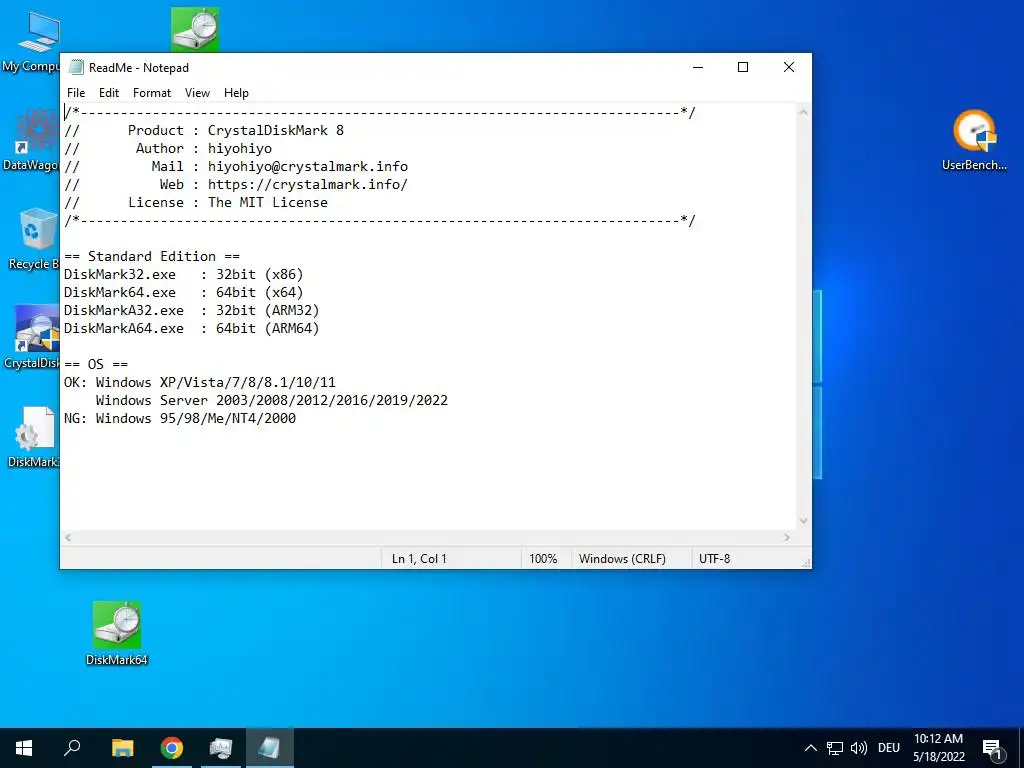Open the Format menu in Notepad
1024x768 pixels.
pyautogui.click(x=152, y=93)
